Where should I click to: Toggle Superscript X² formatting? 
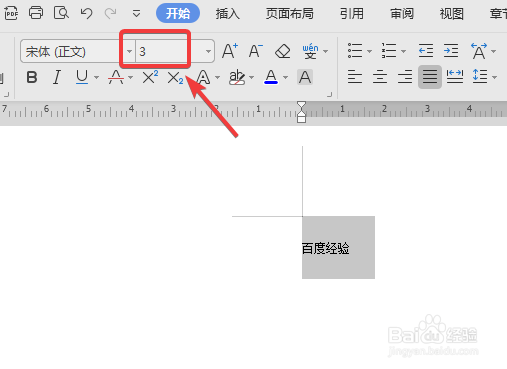tap(150, 77)
